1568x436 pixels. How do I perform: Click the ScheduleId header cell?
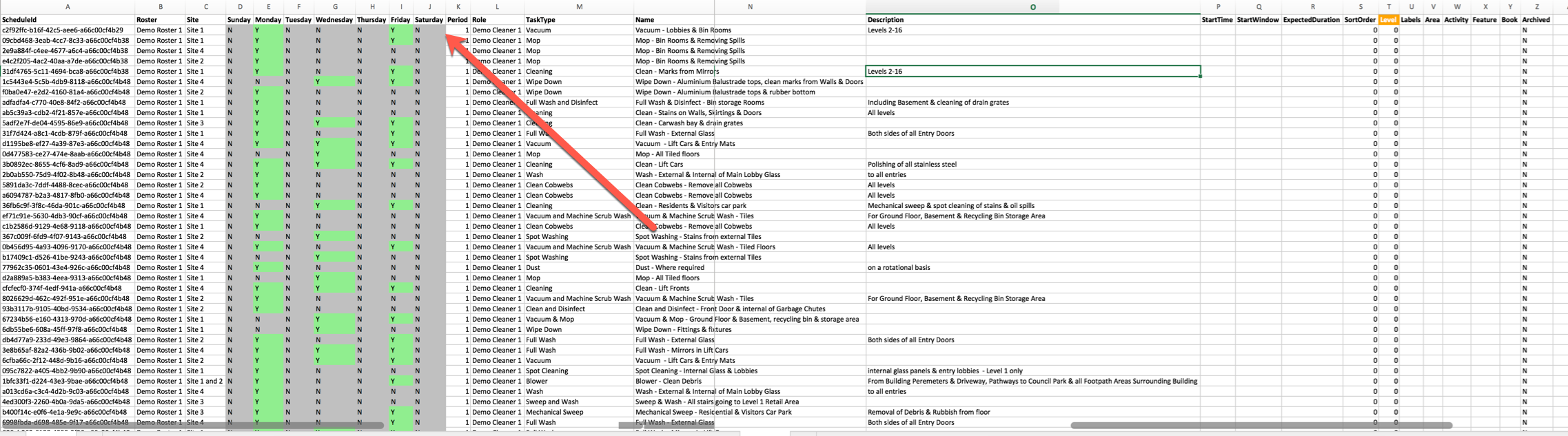19,20
